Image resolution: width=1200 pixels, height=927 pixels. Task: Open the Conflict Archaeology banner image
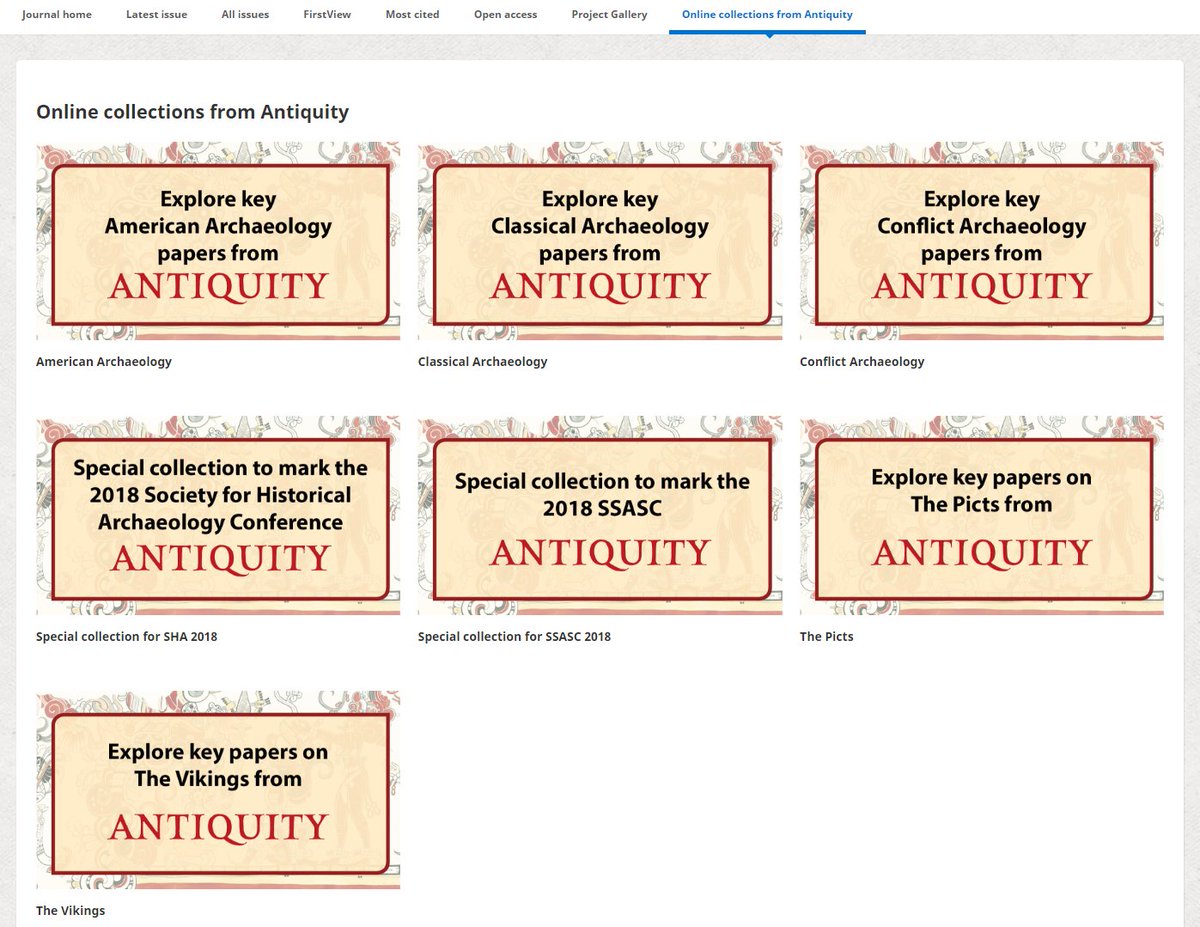[x=982, y=241]
